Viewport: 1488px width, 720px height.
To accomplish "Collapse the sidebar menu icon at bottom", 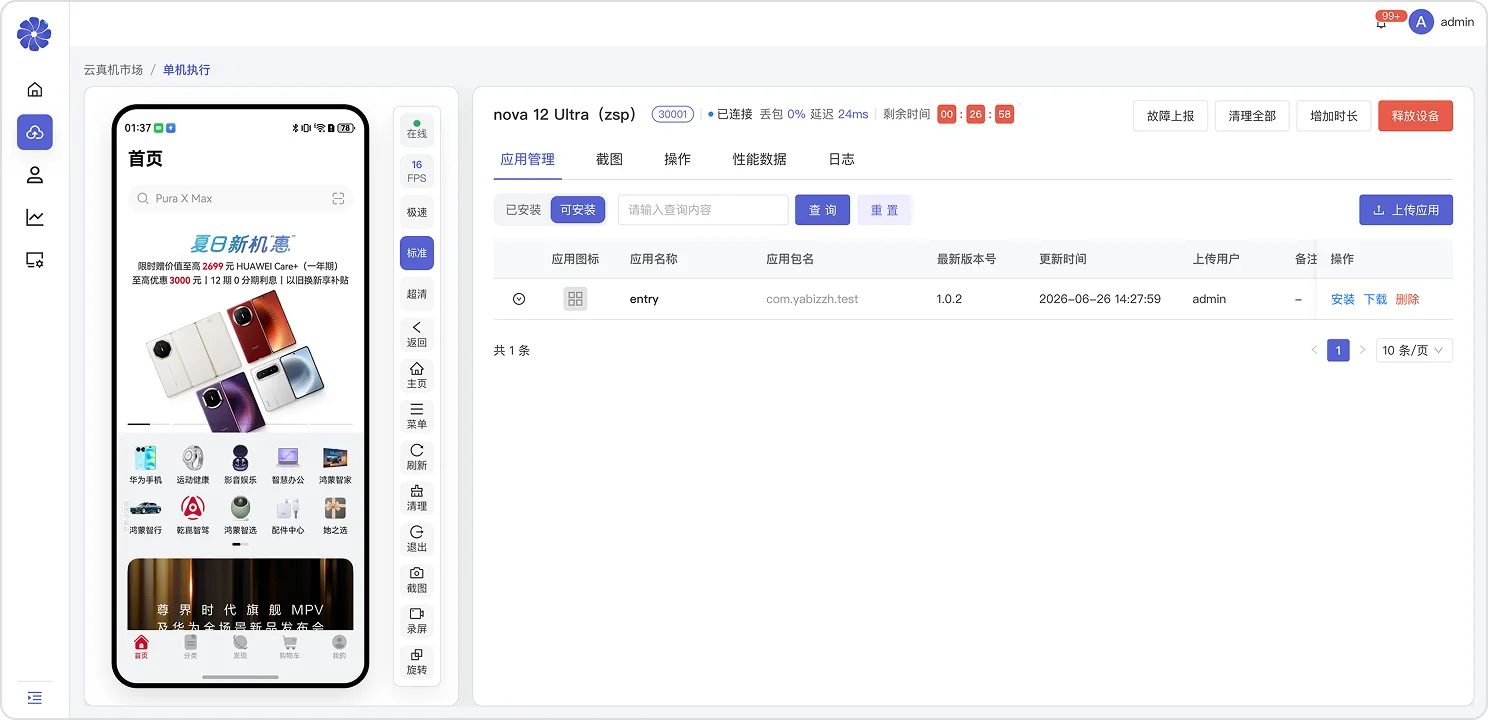I will (35, 697).
